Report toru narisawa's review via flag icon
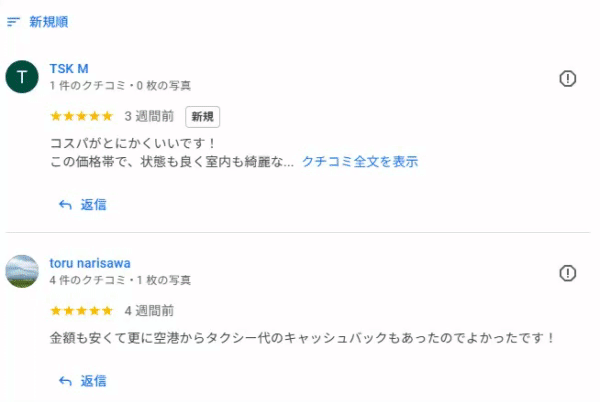The image size is (600, 402). 567,273
